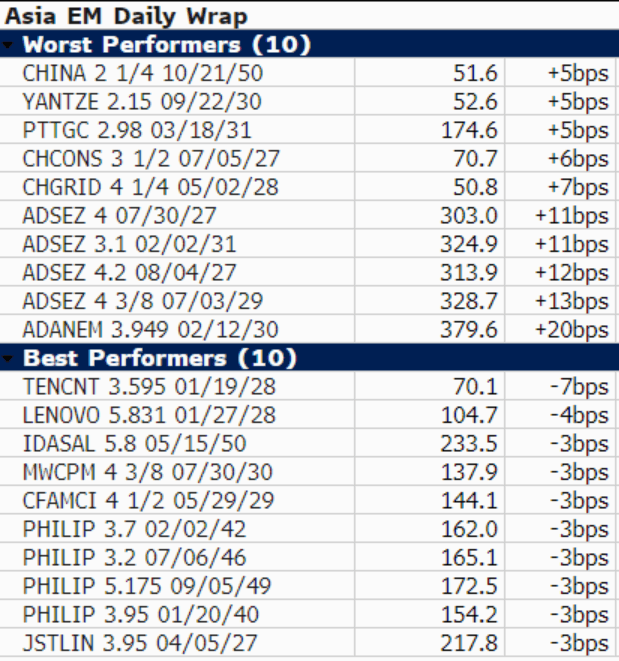The width and height of the screenshot is (619, 661).
Task: Pick the TENCNT 3.595 01/19/28 bond
Action: [x=147, y=387]
